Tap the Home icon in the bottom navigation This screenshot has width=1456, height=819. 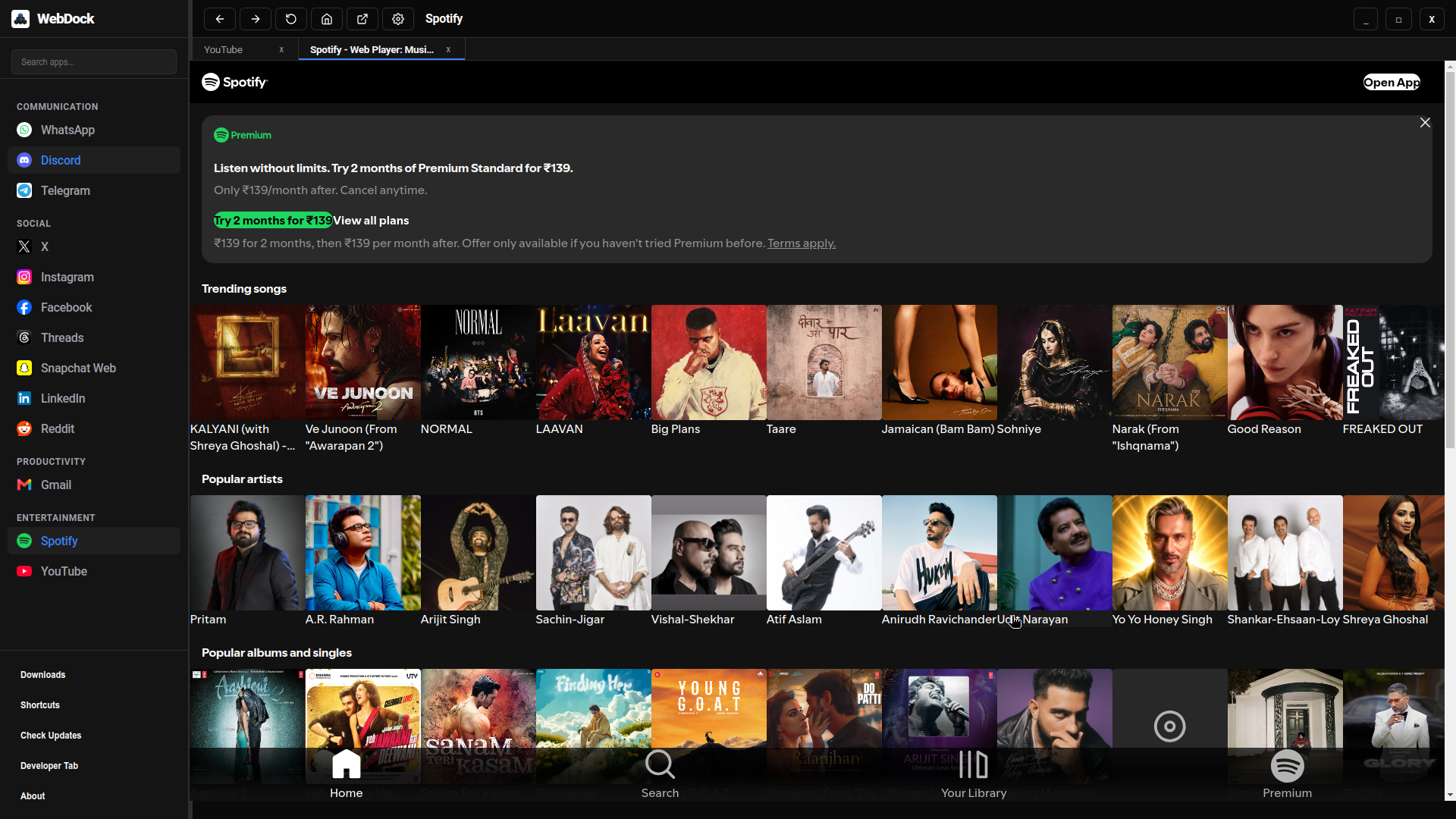pos(346,764)
